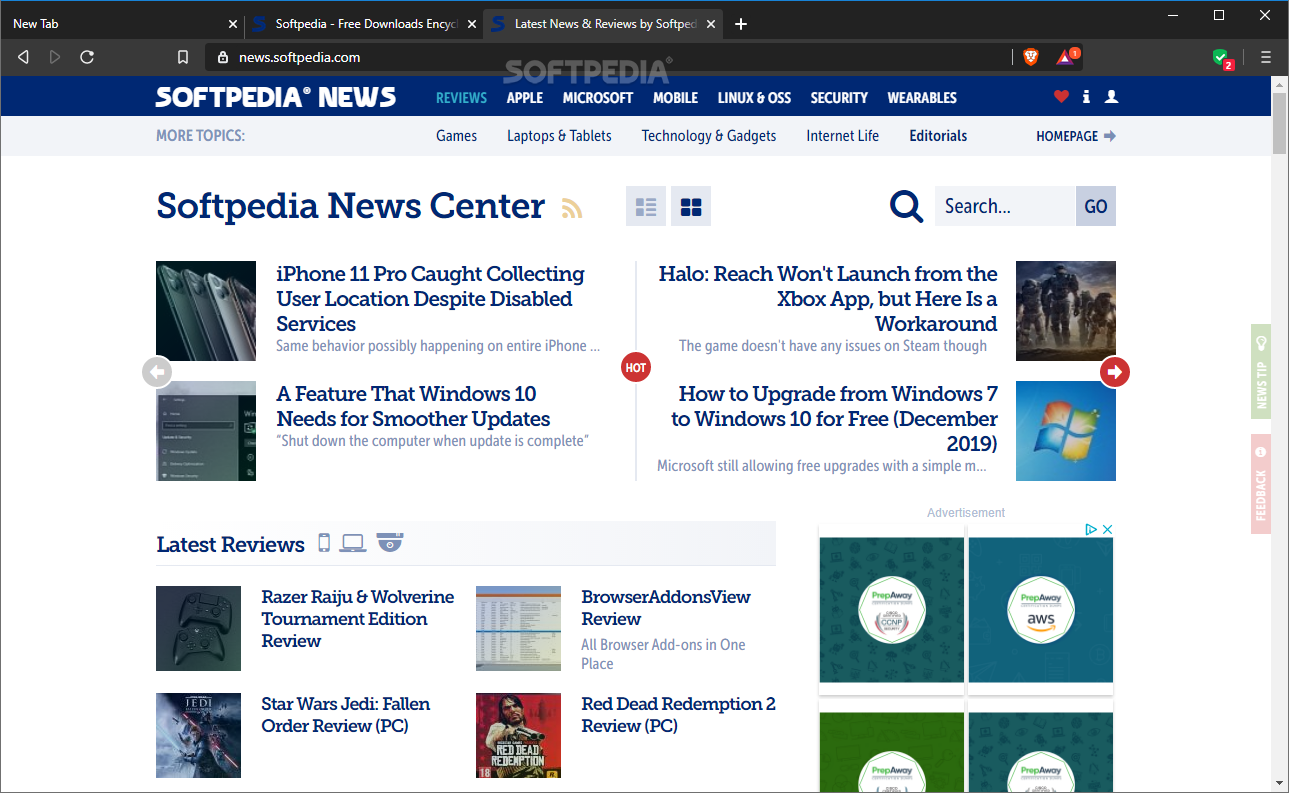The height and width of the screenshot is (793, 1289).
Task: Click the info icon in Softpedia header
Action: (1086, 97)
